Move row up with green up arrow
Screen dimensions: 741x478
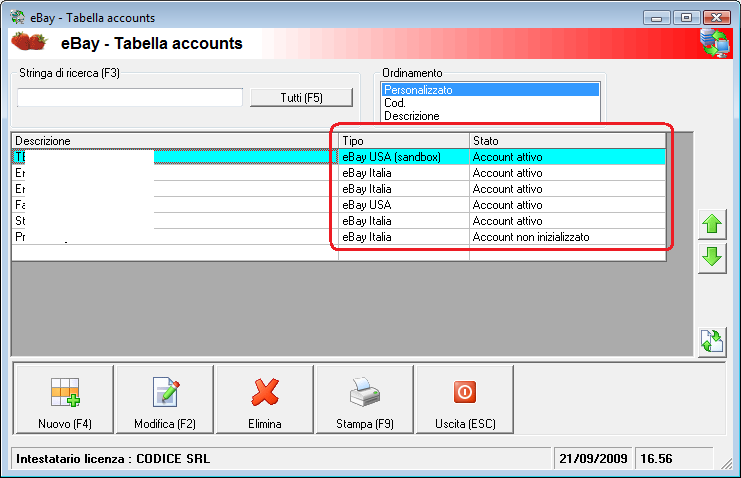click(x=712, y=224)
